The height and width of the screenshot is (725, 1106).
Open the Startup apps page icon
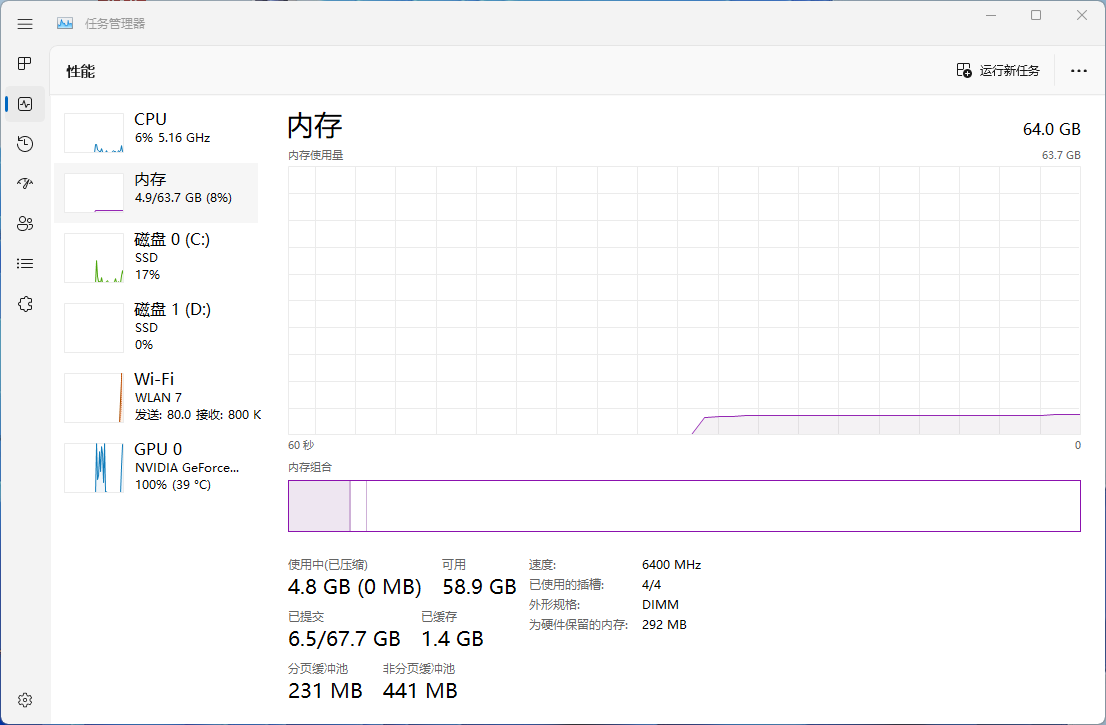[x=25, y=184]
